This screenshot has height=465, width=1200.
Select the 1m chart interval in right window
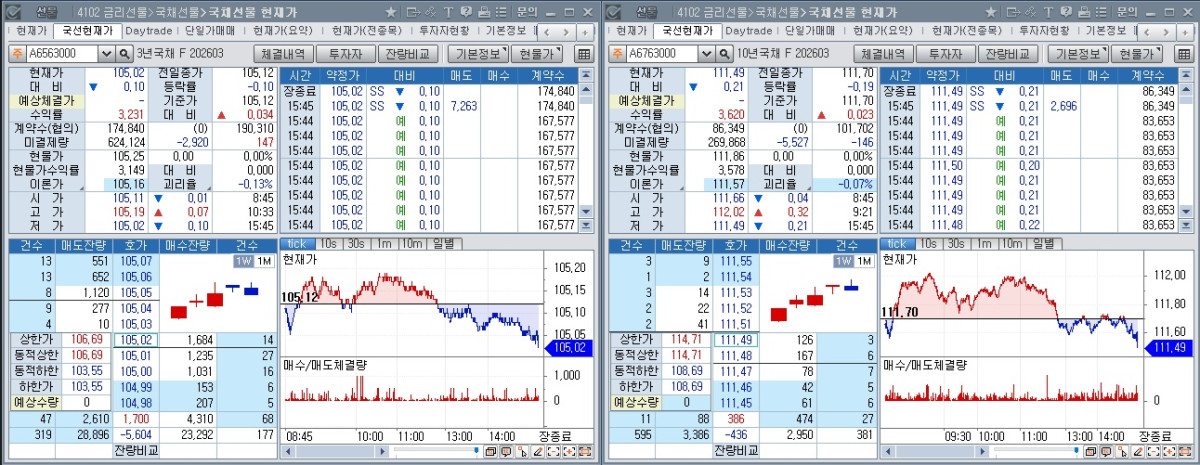pyautogui.click(x=985, y=243)
